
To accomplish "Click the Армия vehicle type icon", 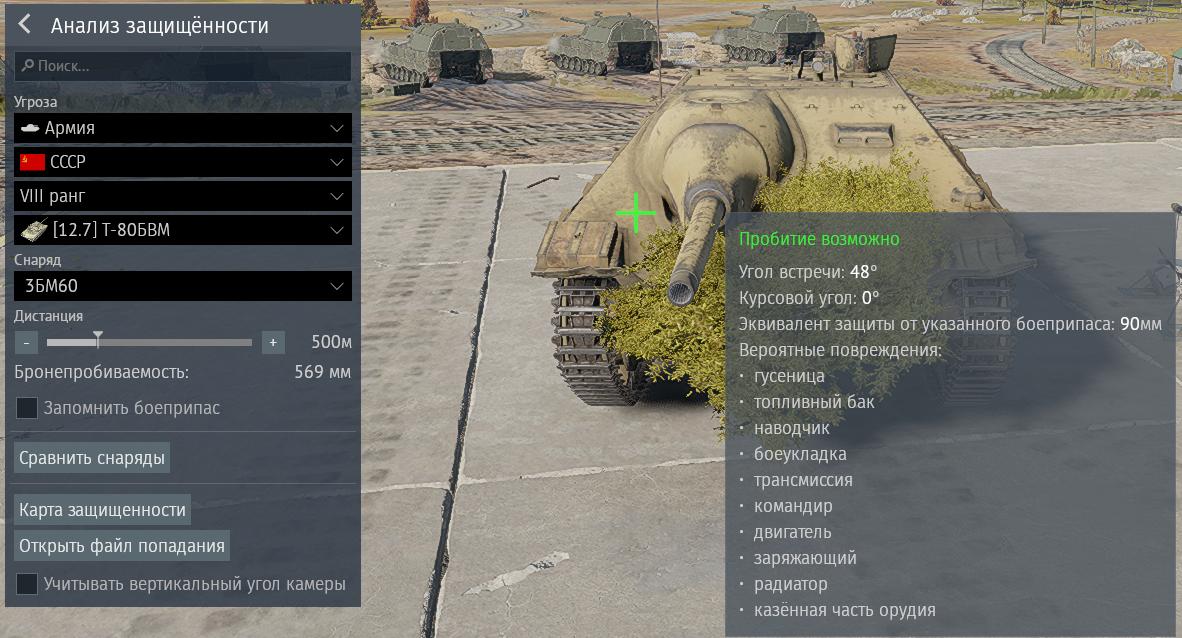I will tap(30, 128).
